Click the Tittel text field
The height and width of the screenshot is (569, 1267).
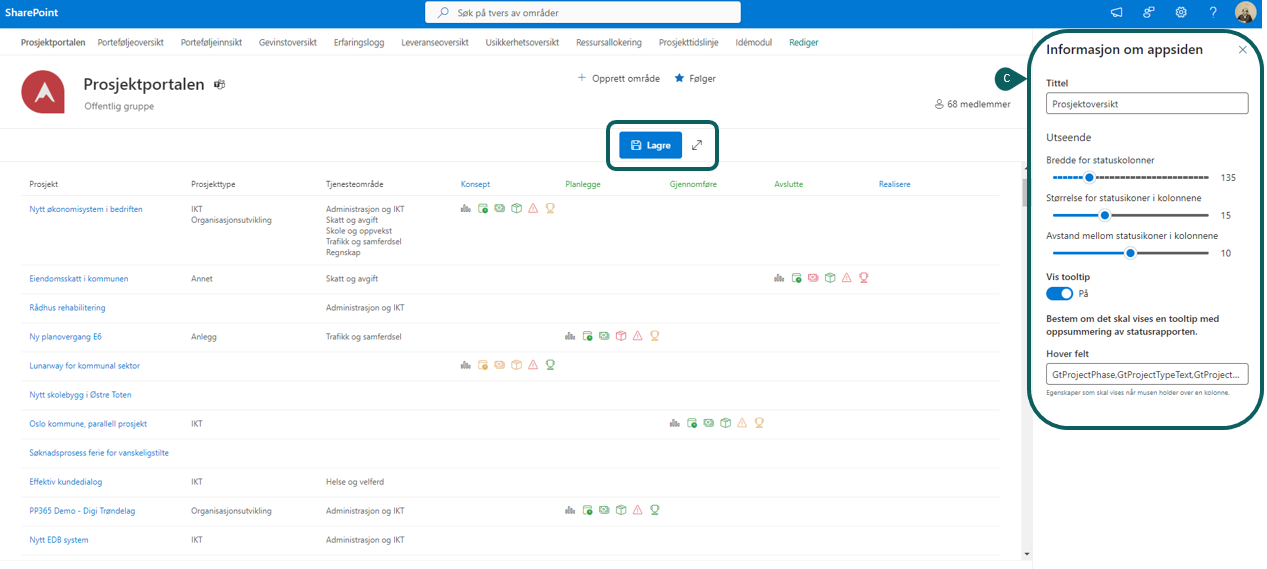click(x=1146, y=103)
